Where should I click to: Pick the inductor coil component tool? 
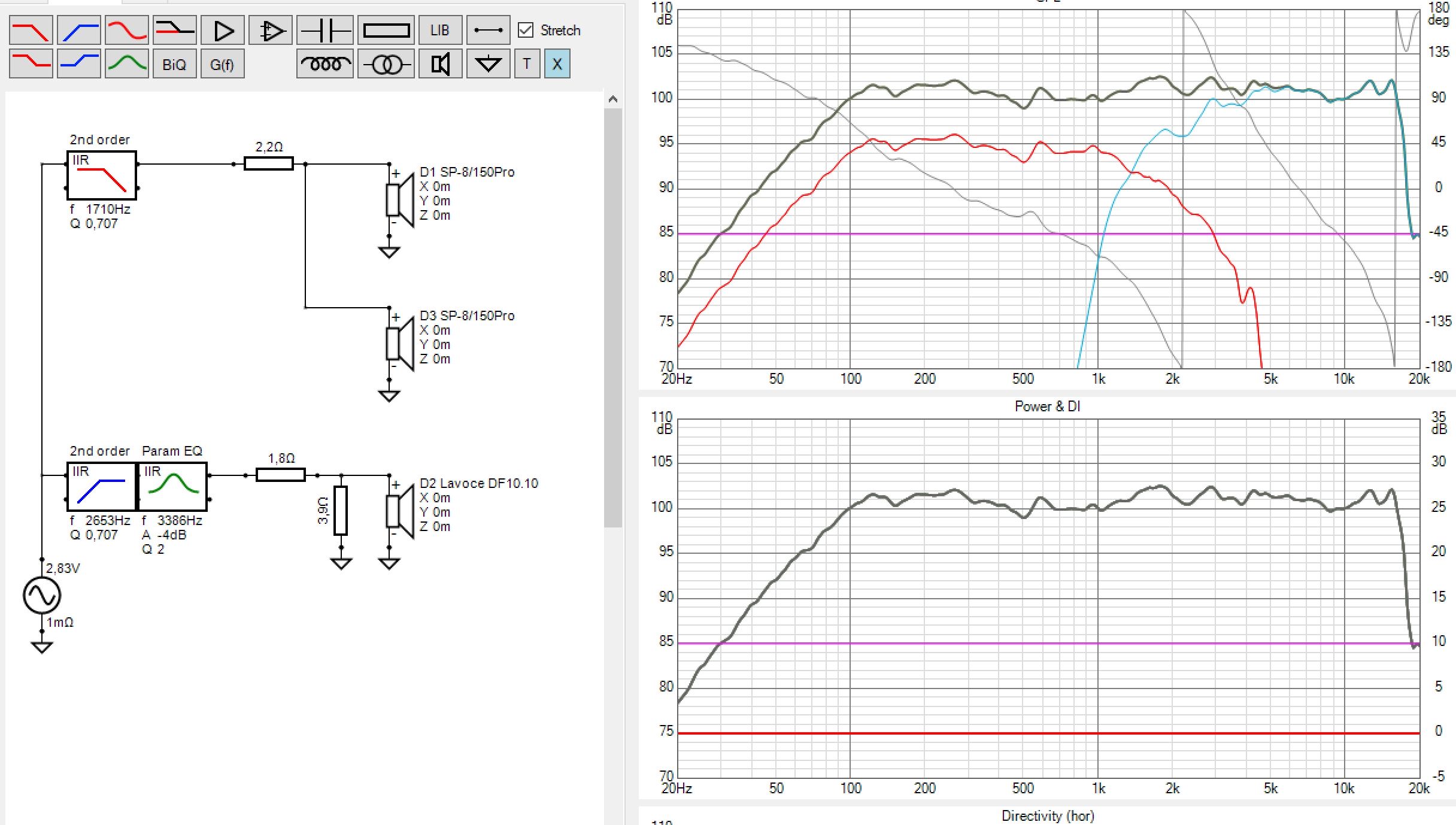(x=324, y=64)
